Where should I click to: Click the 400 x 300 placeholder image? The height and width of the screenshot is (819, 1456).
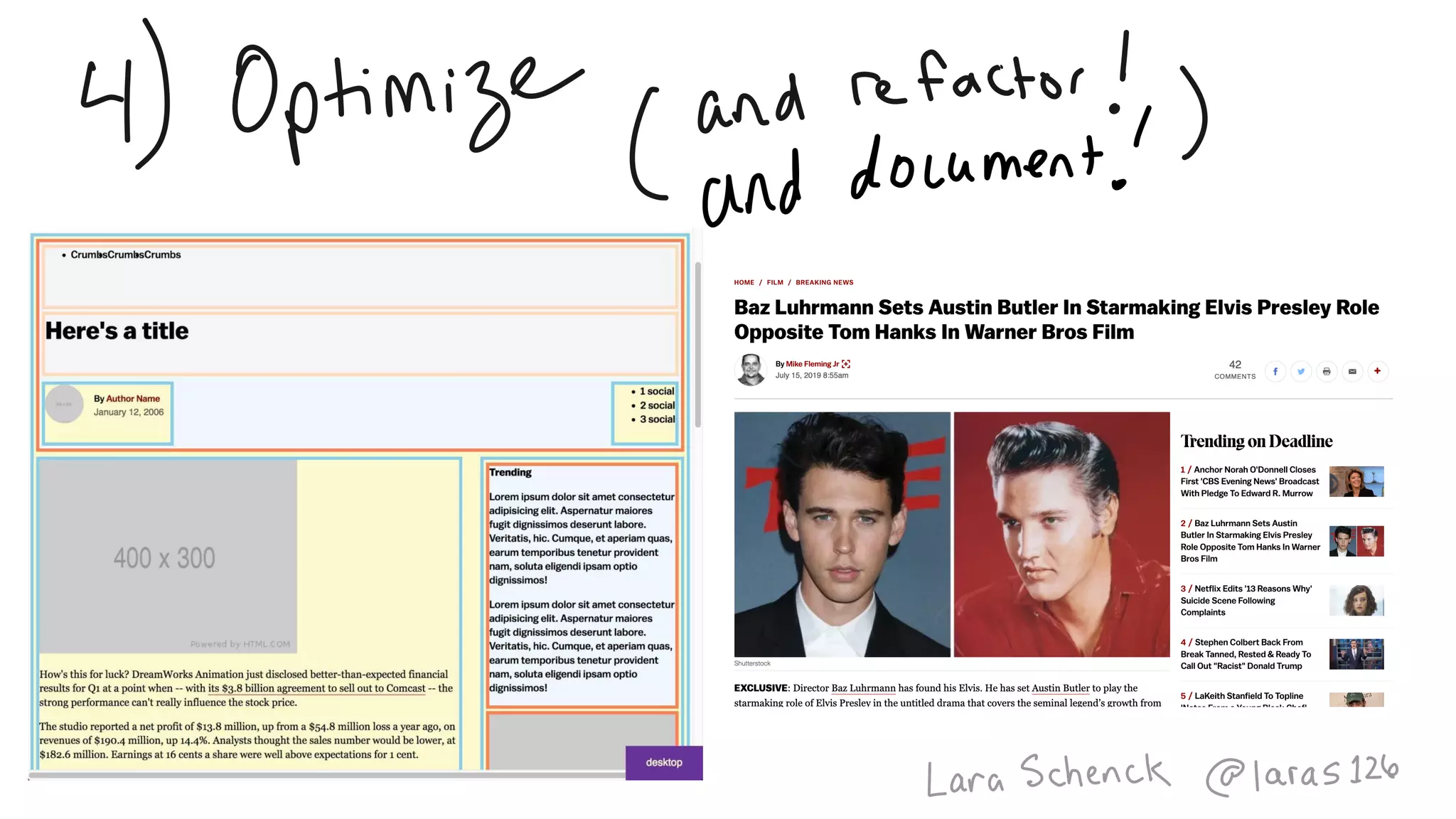(x=168, y=557)
